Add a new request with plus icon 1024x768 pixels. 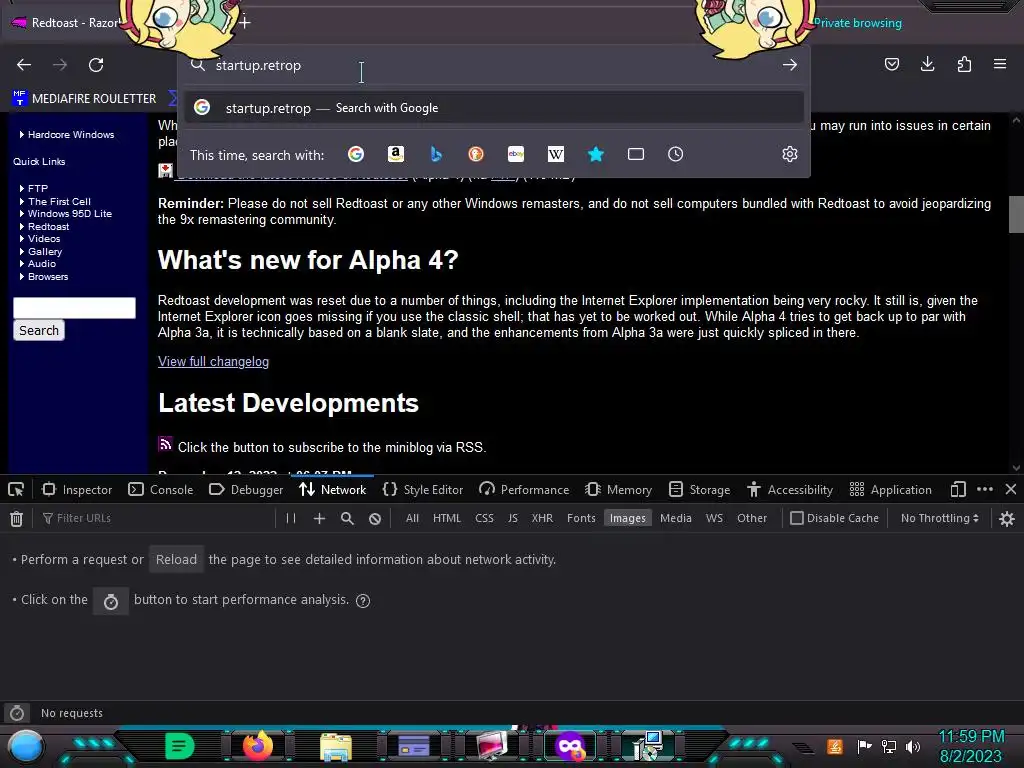[x=319, y=519]
